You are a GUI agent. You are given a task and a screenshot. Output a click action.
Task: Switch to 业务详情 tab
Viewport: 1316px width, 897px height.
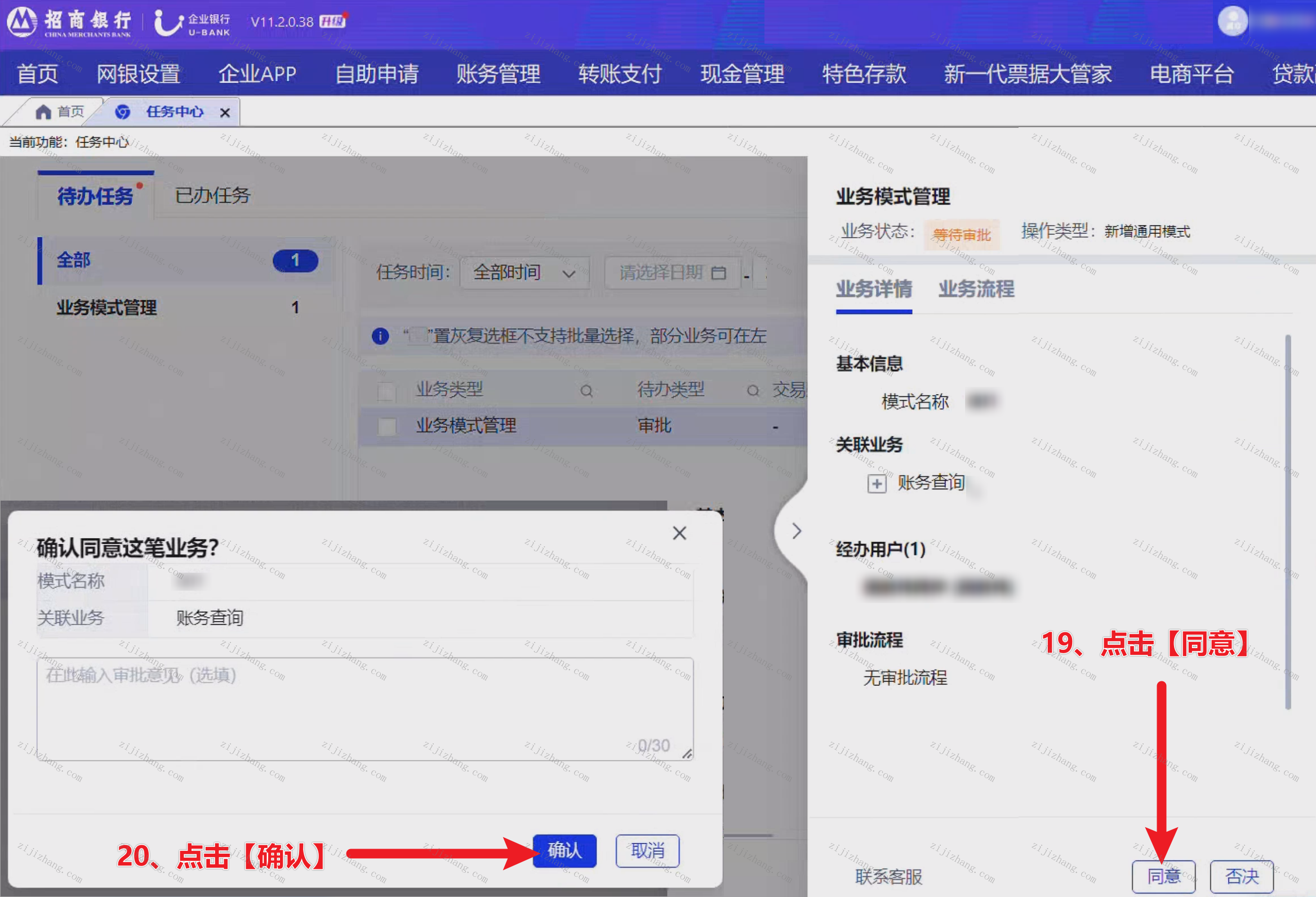874,289
